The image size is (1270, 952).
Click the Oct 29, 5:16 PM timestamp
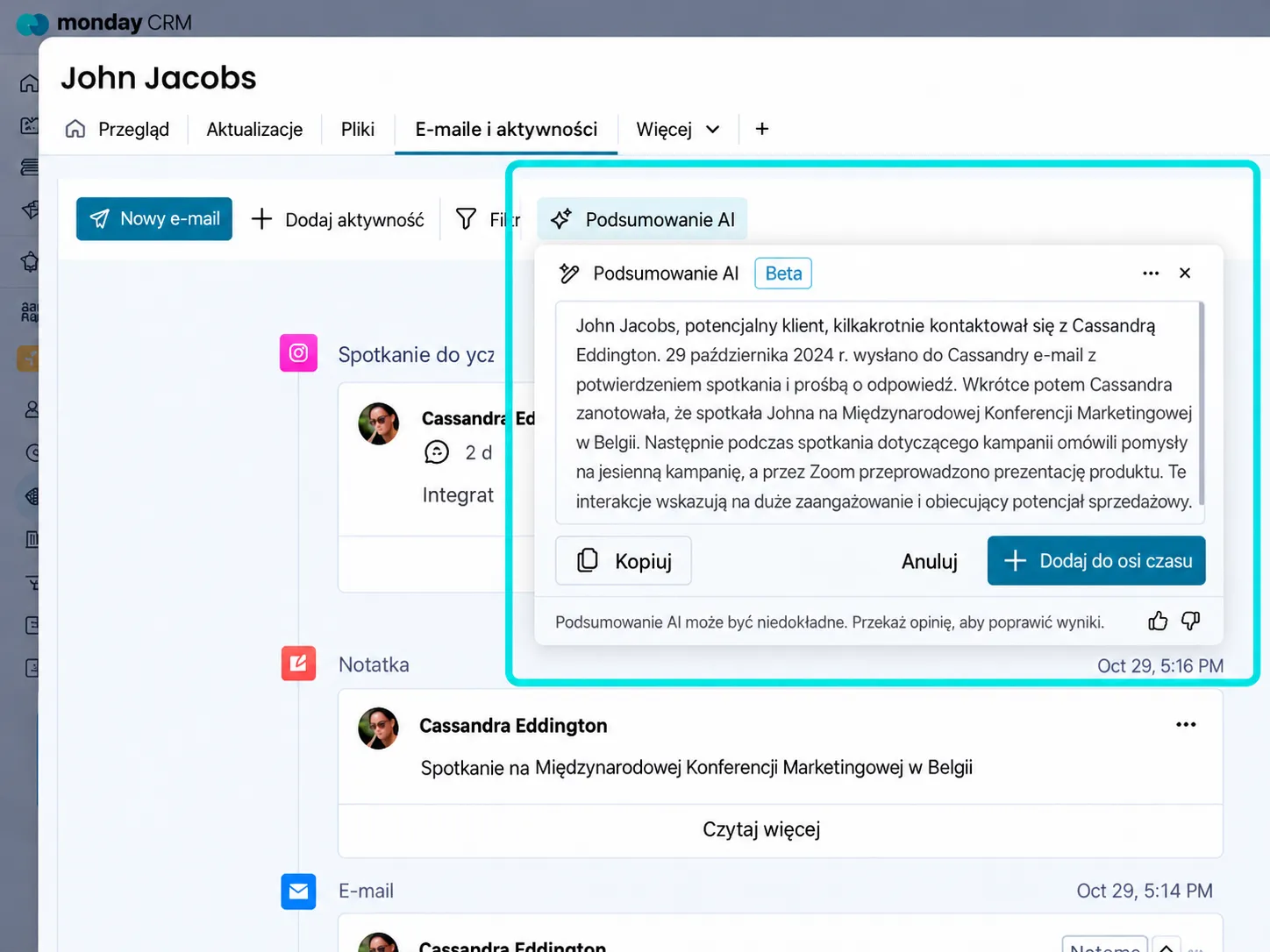(x=1160, y=666)
